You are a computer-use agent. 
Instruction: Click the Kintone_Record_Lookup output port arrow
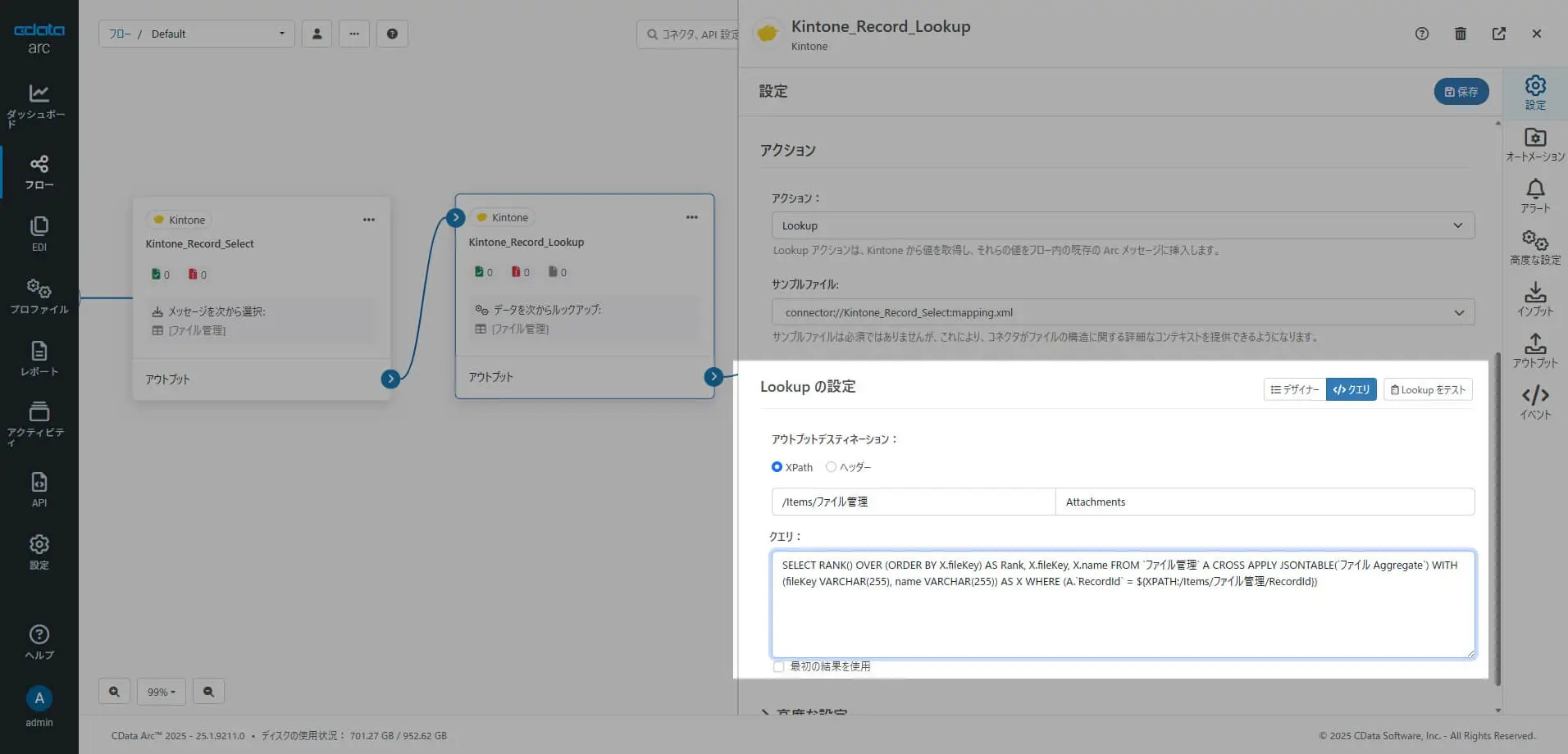point(713,376)
